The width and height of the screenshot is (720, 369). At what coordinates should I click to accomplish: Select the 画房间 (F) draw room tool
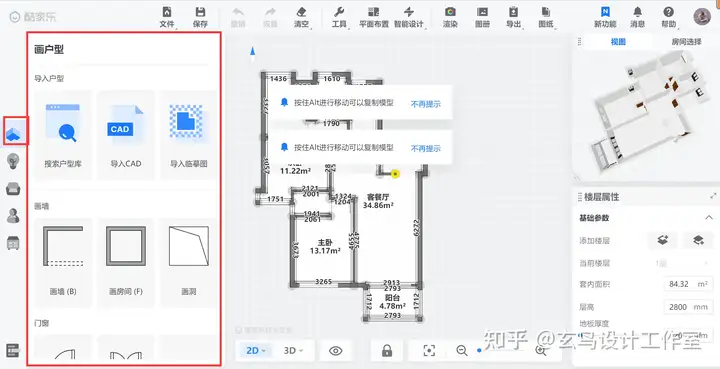coord(126,263)
